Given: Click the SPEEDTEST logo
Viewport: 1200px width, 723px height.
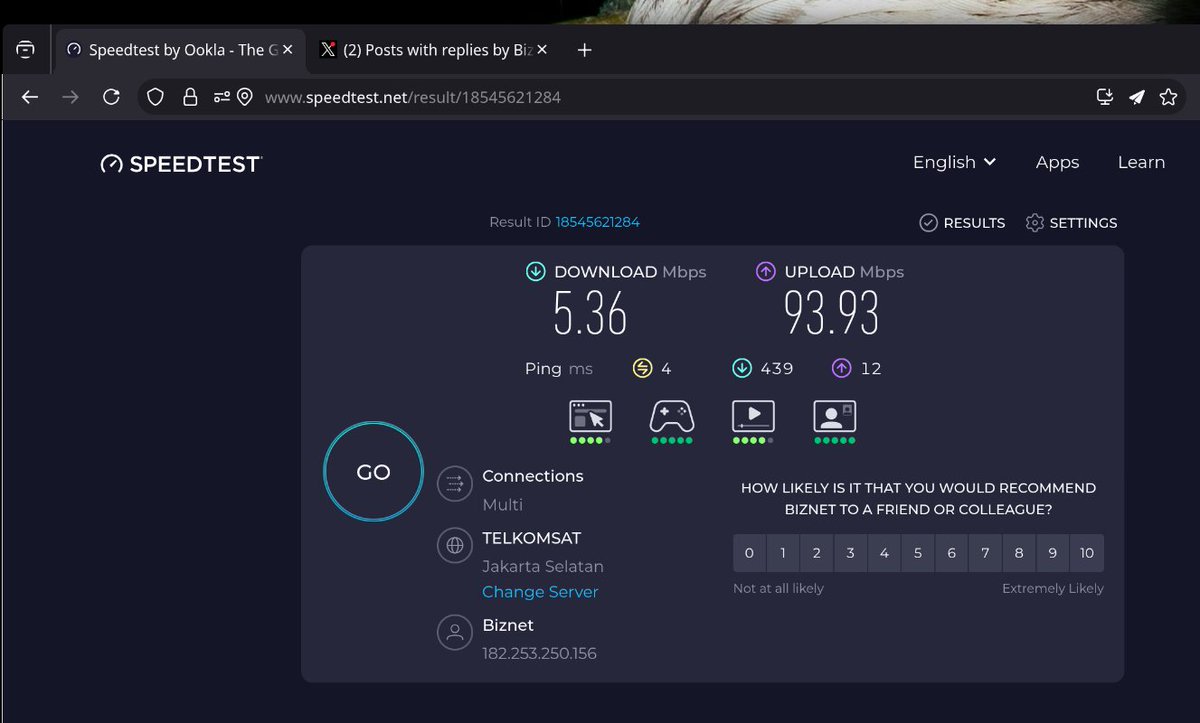Looking at the screenshot, I should [181, 164].
